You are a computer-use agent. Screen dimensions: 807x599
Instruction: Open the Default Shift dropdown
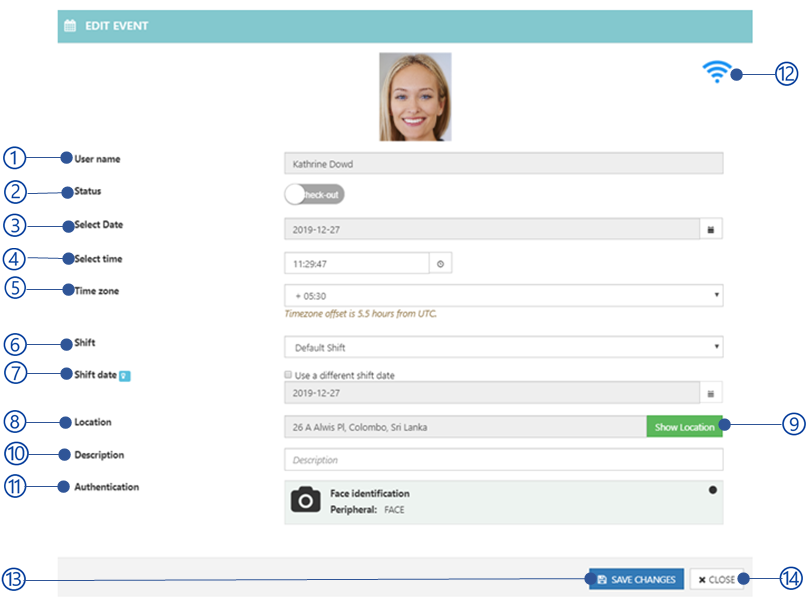point(503,347)
